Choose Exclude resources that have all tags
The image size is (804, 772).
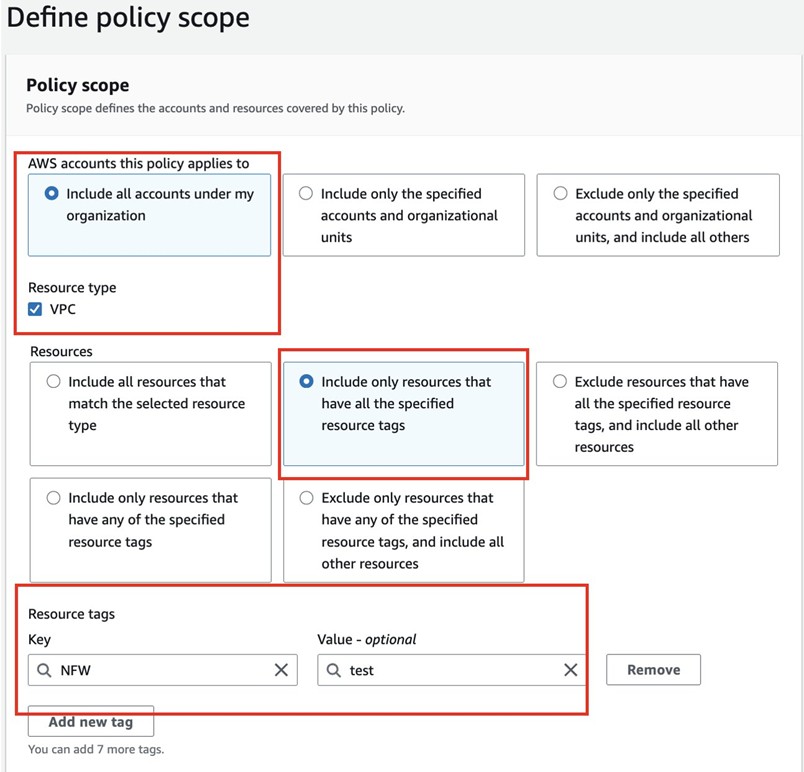[x=560, y=382]
